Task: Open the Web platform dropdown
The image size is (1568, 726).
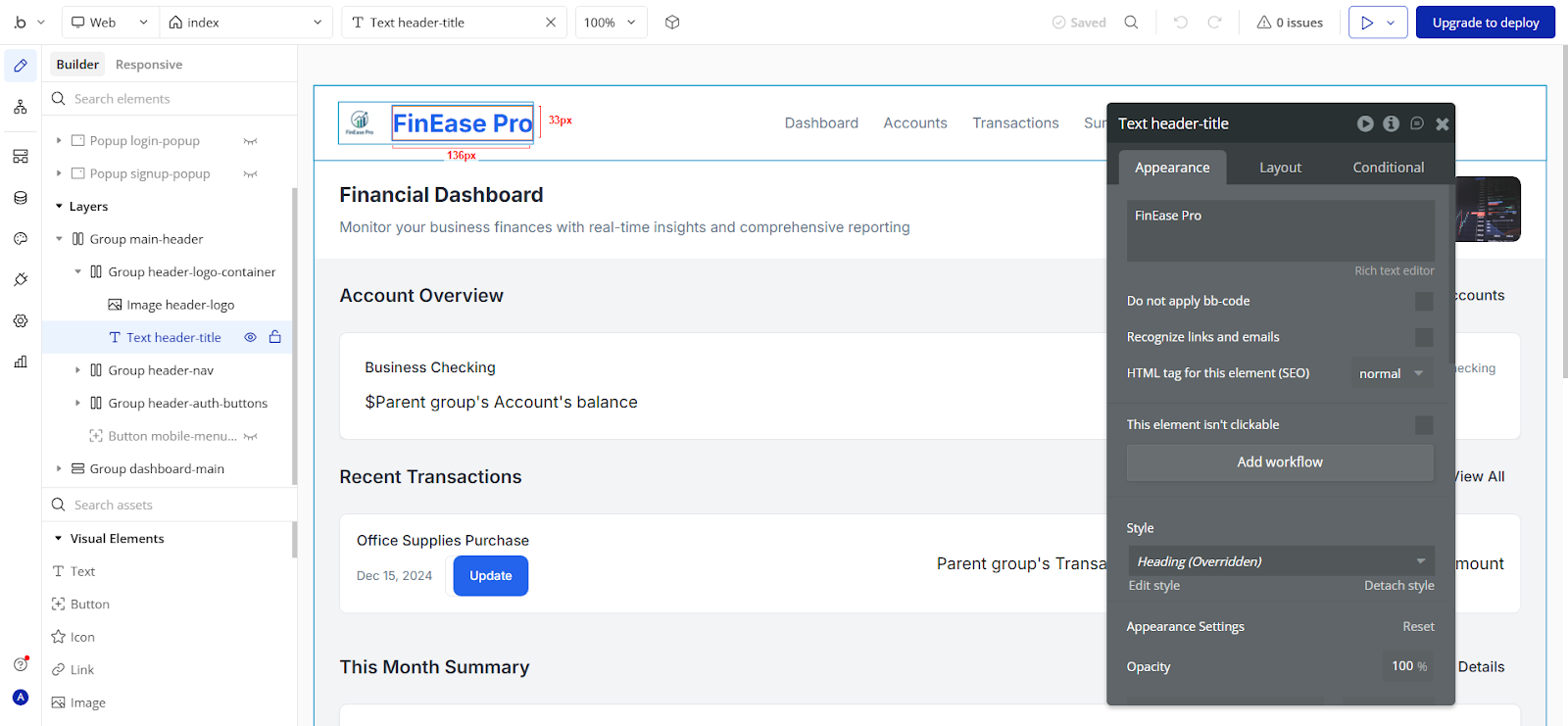Action: (110, 22)
